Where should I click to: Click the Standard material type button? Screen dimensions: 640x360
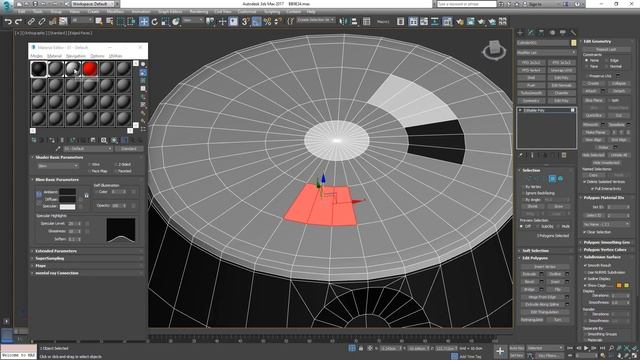(x=129, y=149)
